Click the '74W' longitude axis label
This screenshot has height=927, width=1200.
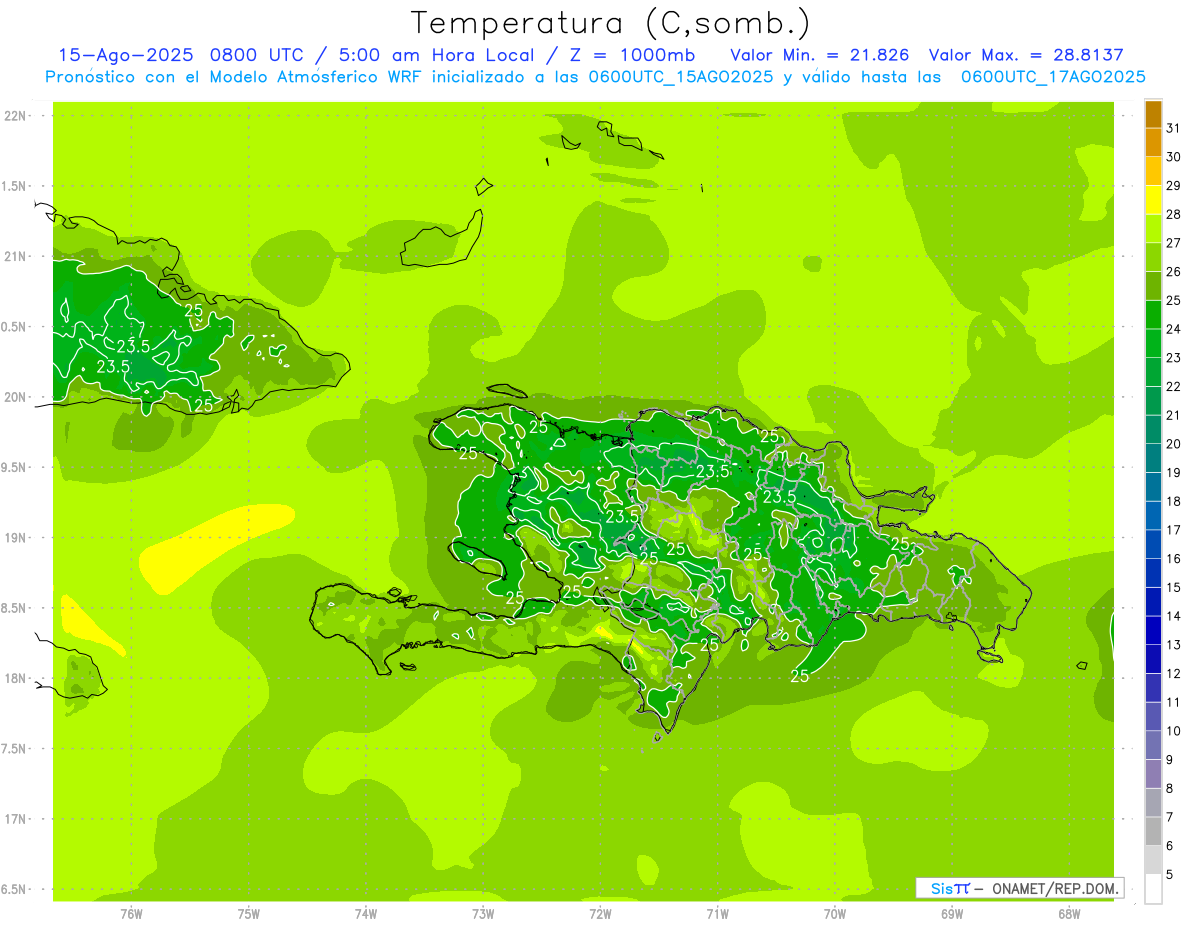click(366, 913)
